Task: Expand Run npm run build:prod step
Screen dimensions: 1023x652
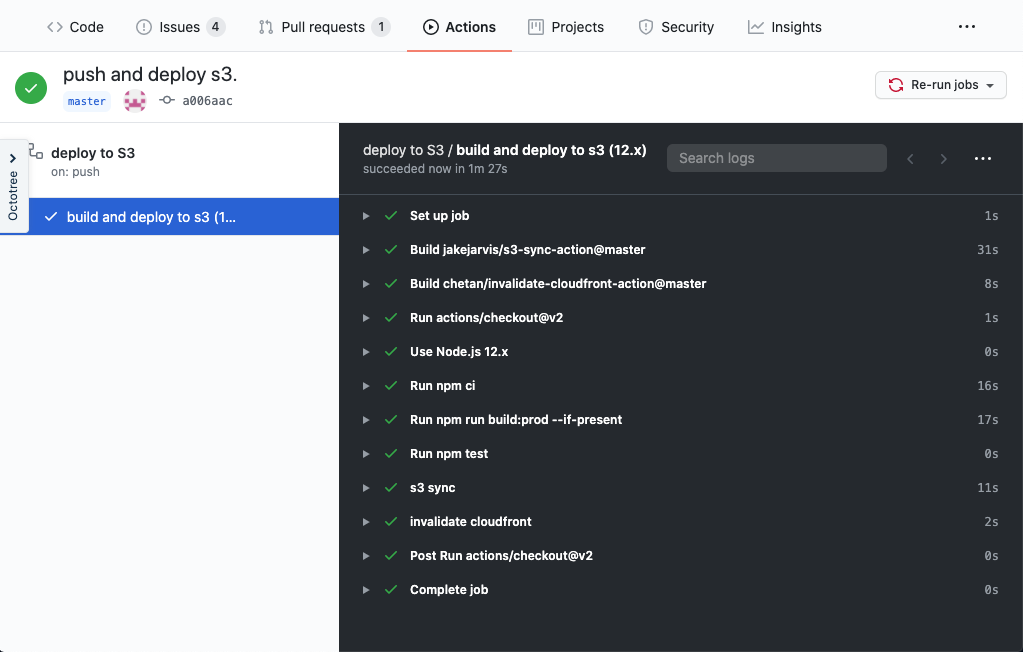Action: tap(366, 420)
